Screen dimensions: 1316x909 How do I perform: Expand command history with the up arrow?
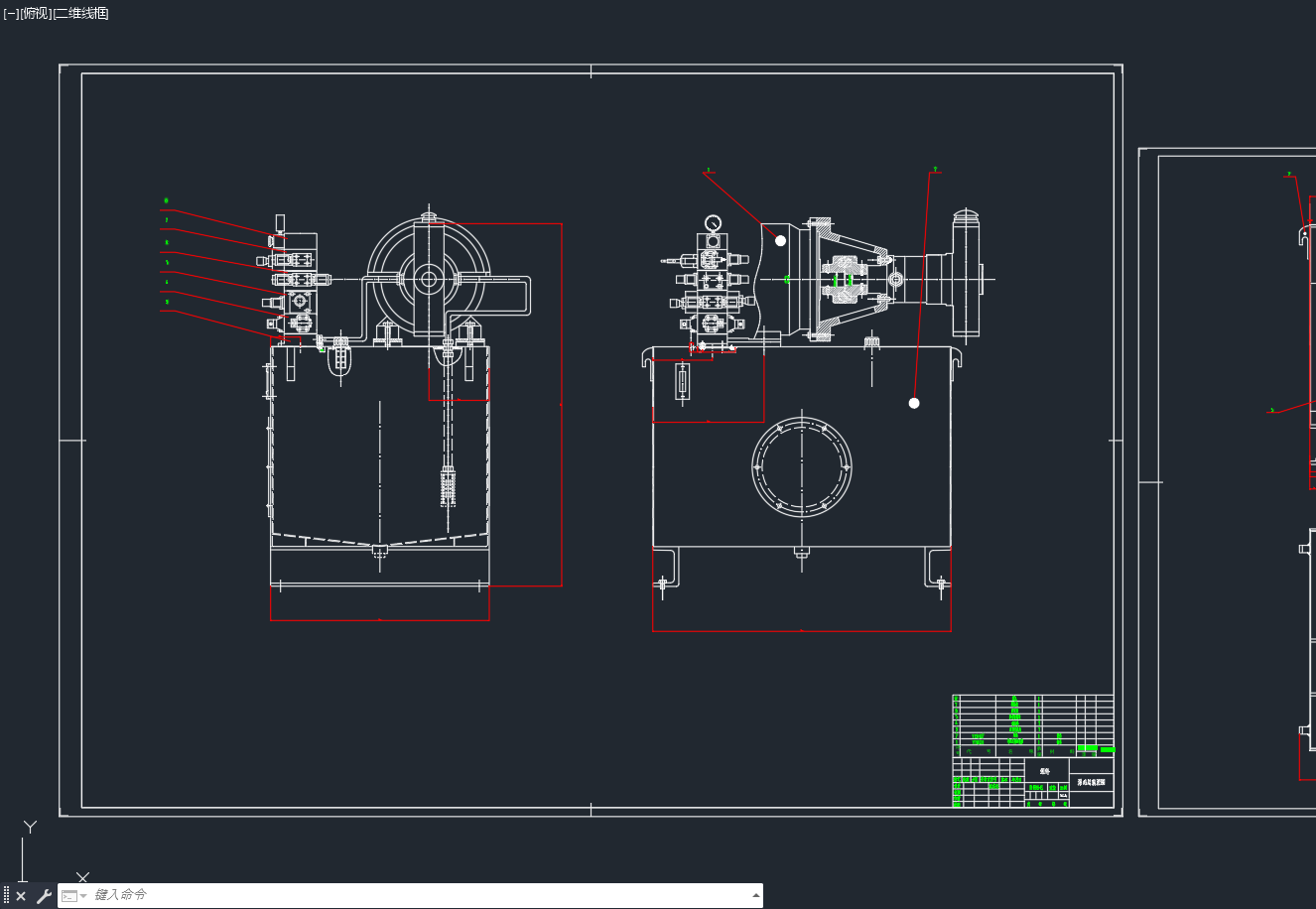click(756, 896)
